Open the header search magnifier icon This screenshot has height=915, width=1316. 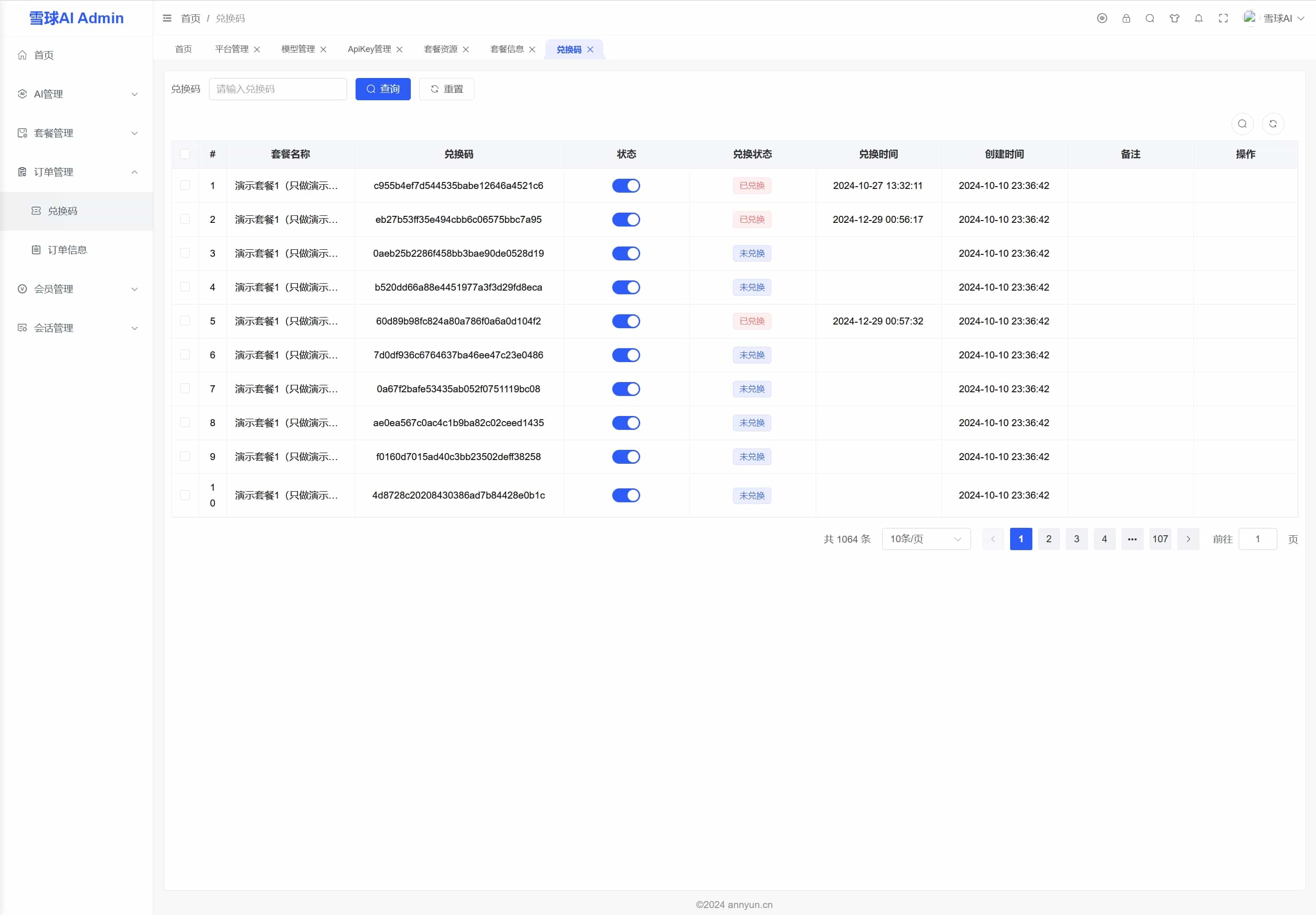pos(1150,19)
